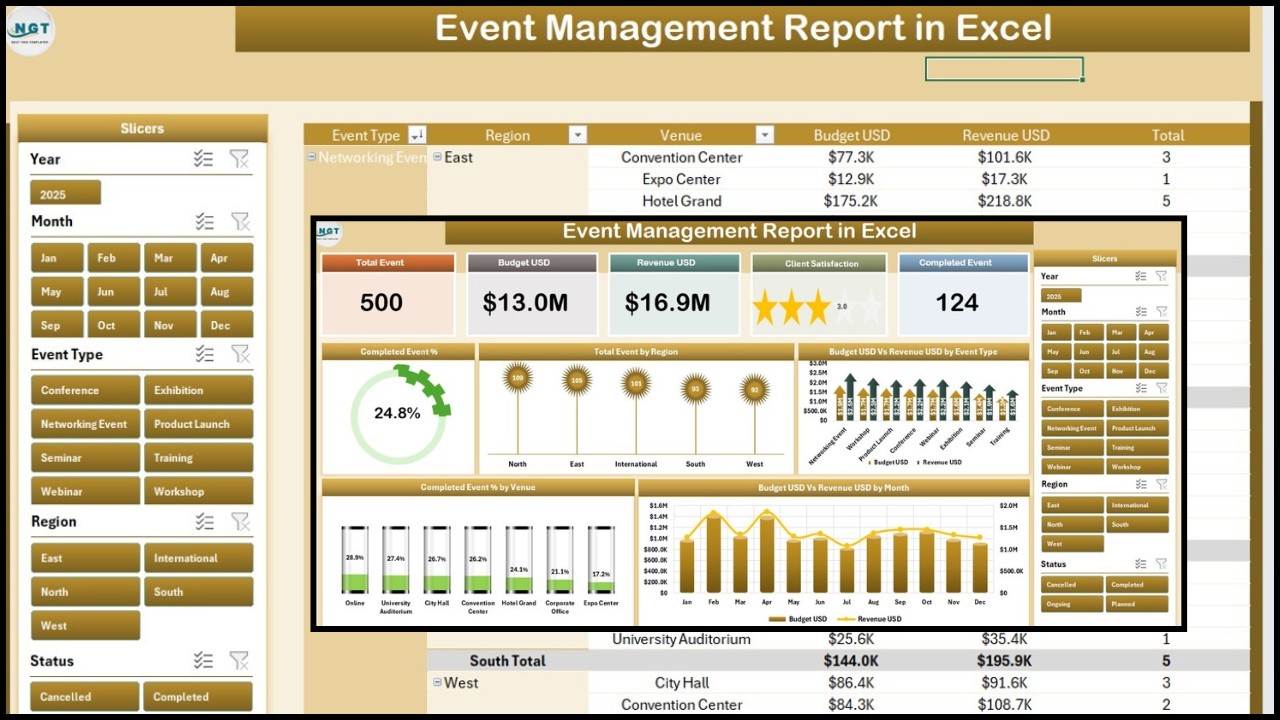Click the first gold star in Client Satisfaction
Screen dimensions: 1280x720
[766, 308]
